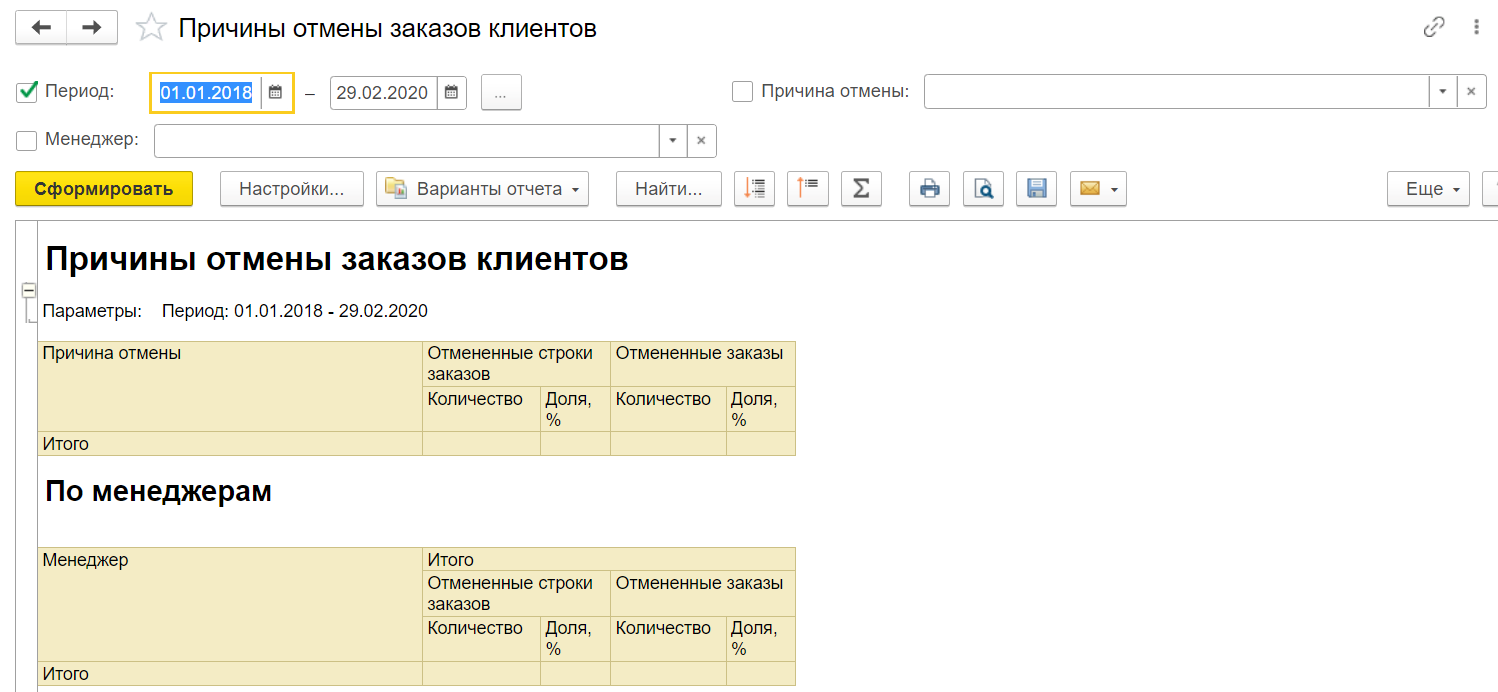Click the forward navigation arrow

pos(92,28)
